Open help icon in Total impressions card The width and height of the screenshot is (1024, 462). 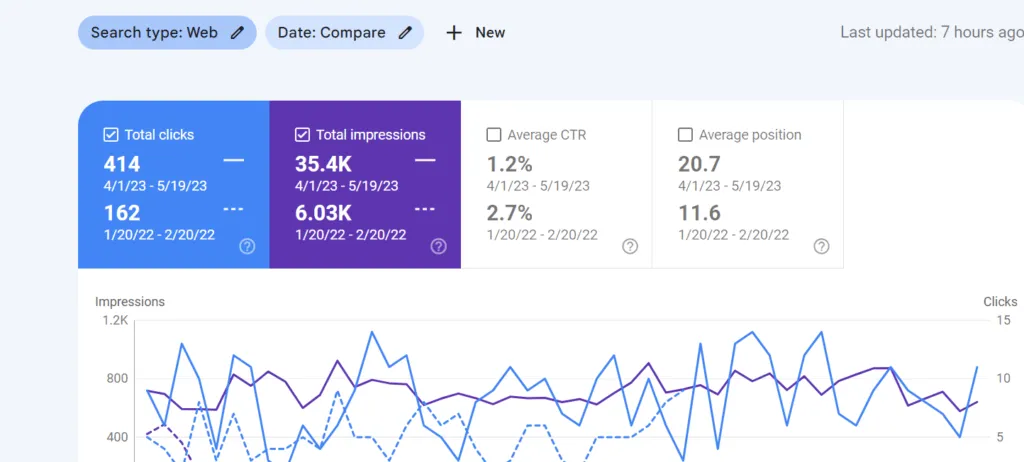tap(438, 246)
